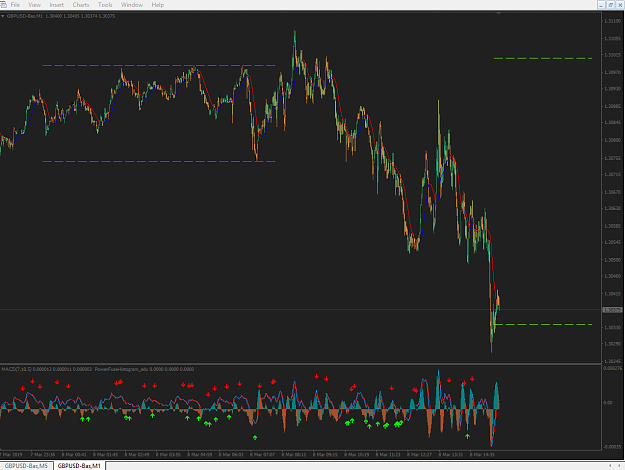
Task: Open the Help menu
Action: (x=158, y=5)
